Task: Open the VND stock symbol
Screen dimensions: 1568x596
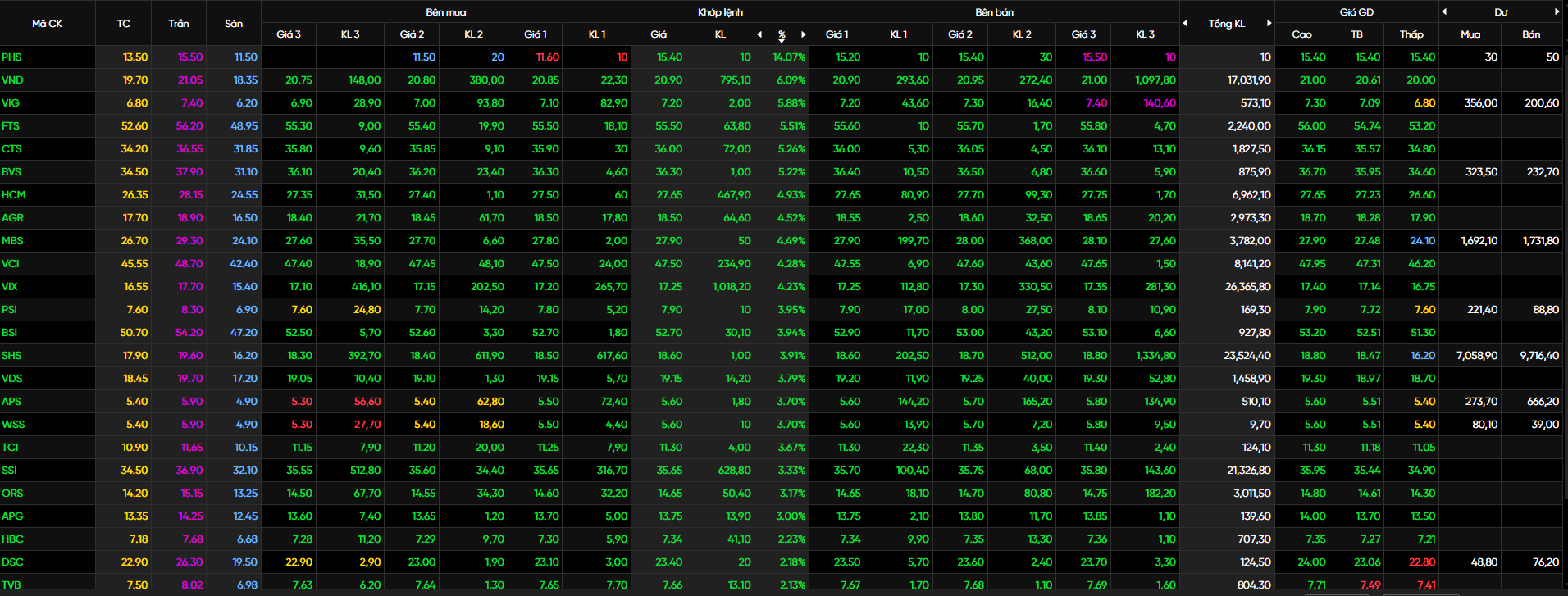Action: click(x=13, y=80)
